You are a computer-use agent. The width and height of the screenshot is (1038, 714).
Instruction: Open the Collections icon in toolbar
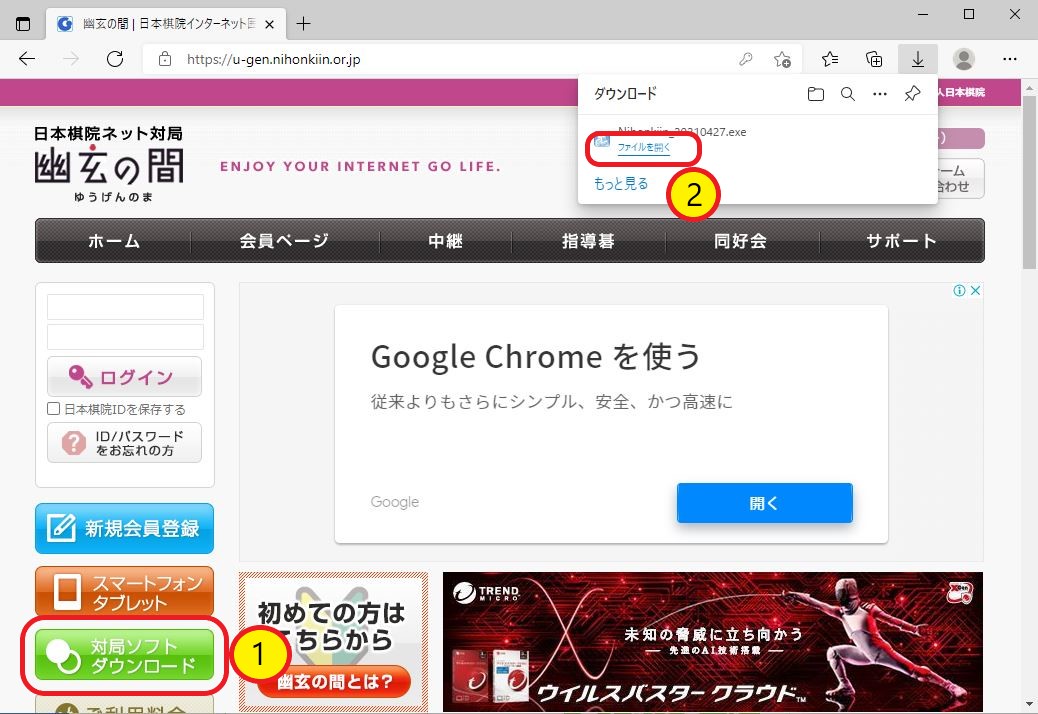point(874,59)
